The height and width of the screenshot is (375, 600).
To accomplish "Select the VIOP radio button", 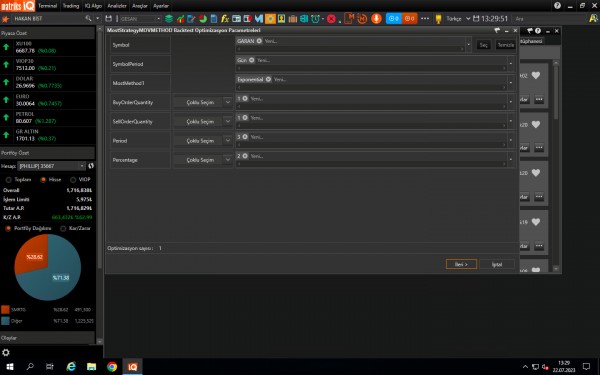I will 73,179.
